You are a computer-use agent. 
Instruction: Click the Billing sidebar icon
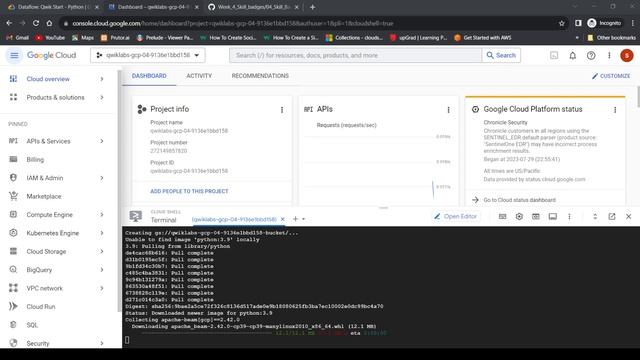[x=13, y=159]
